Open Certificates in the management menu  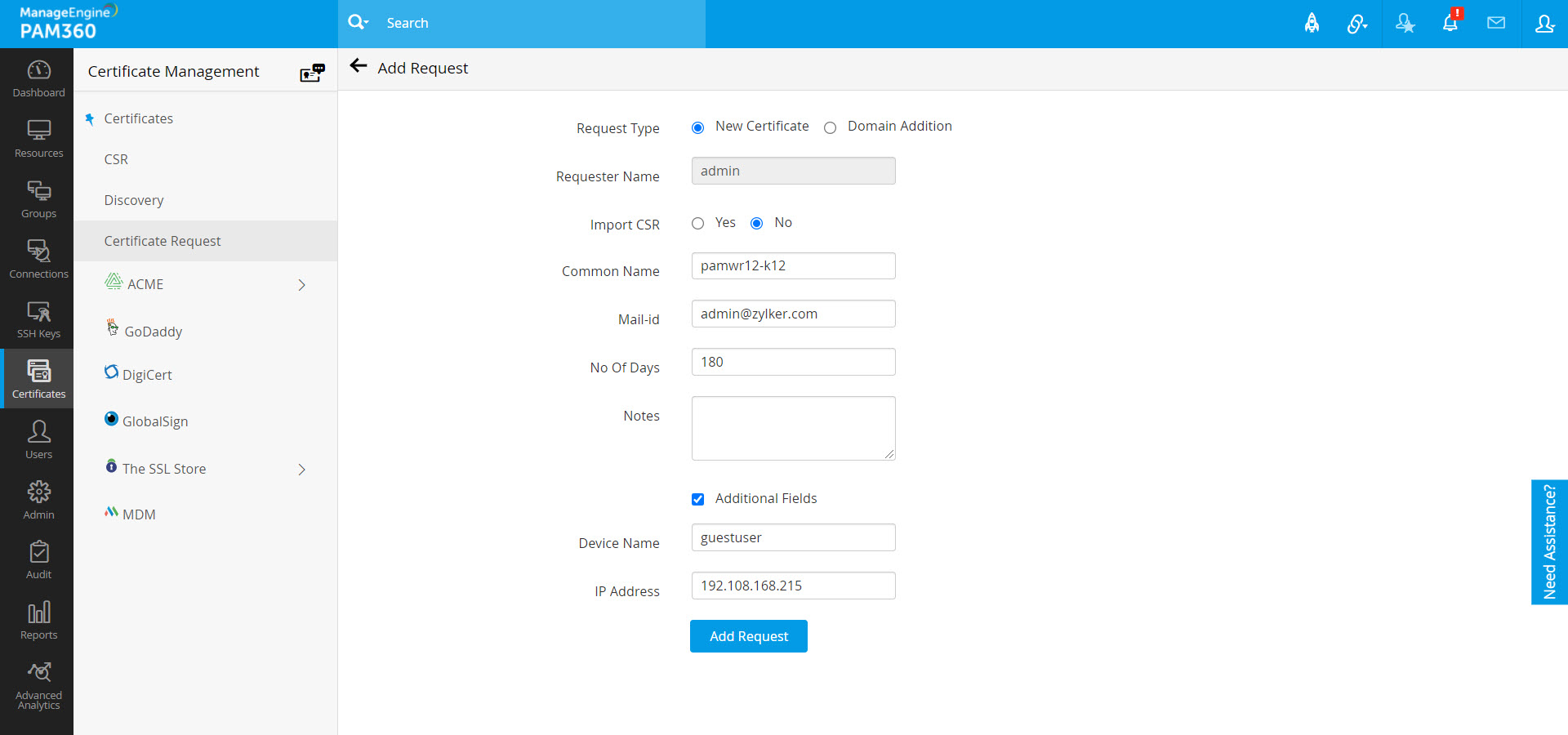138,118
